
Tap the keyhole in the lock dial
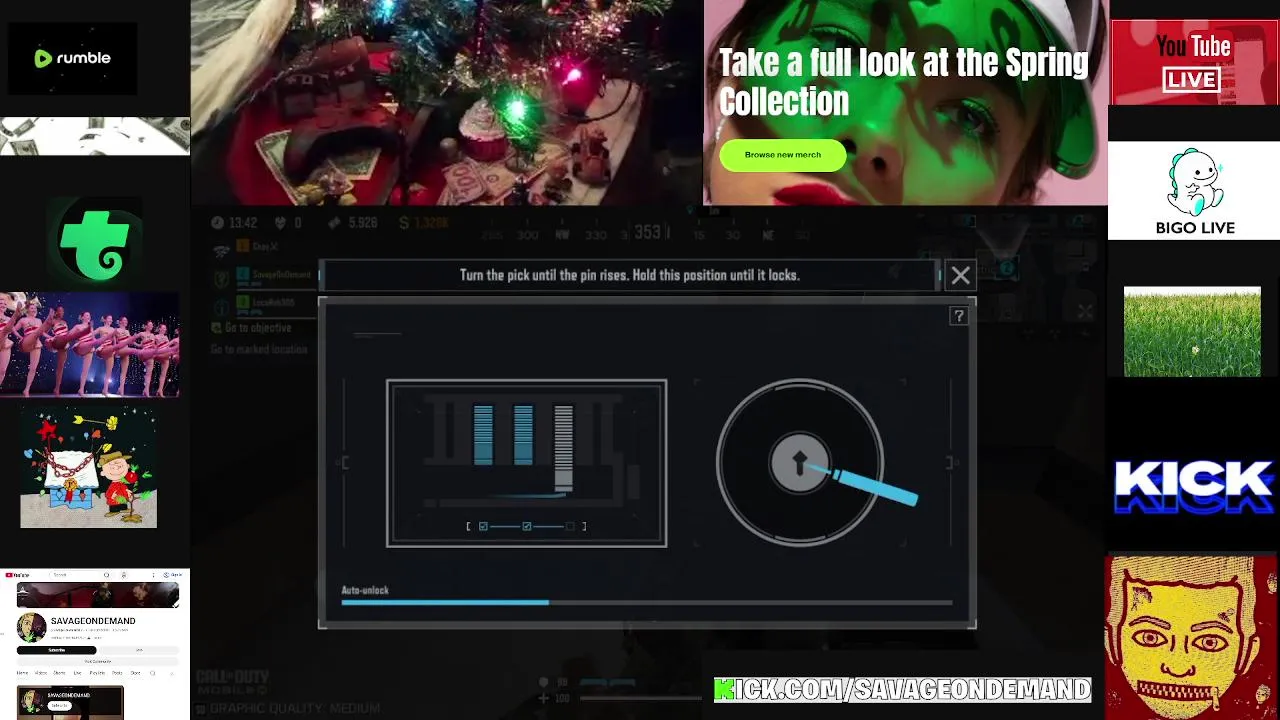[800, 463]
